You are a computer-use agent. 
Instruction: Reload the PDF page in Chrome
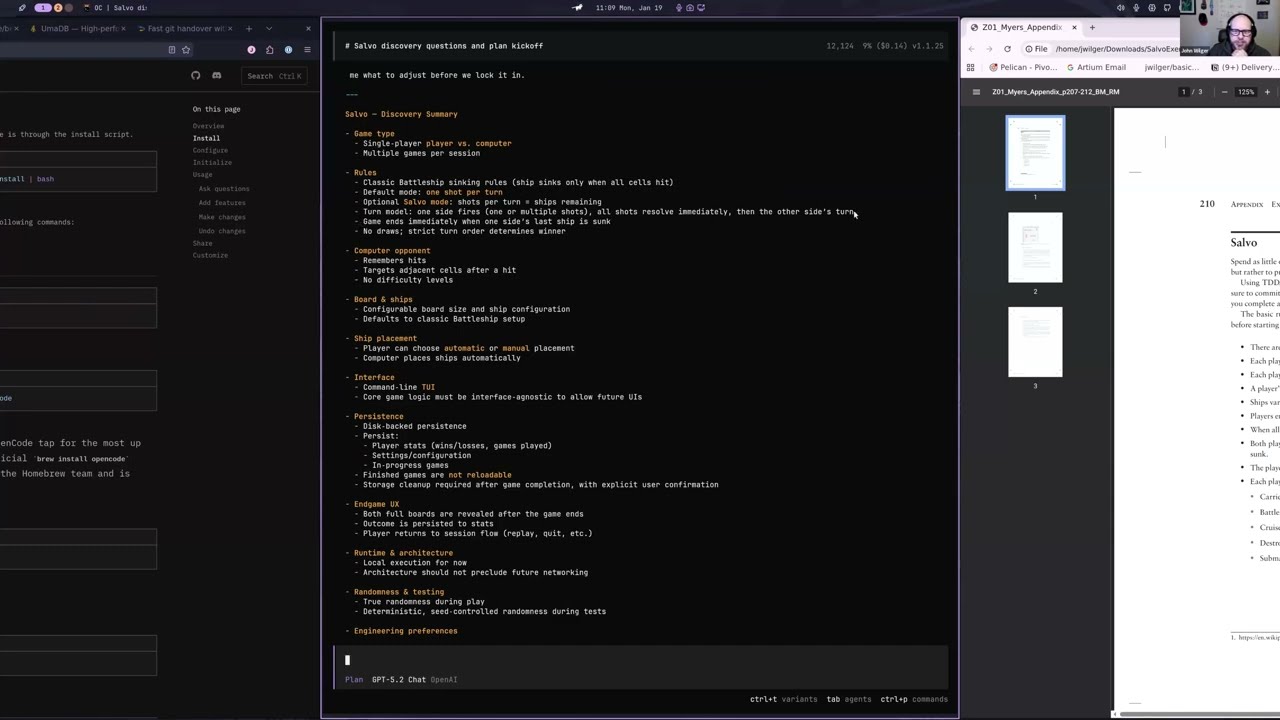[x=1007, y=49]
